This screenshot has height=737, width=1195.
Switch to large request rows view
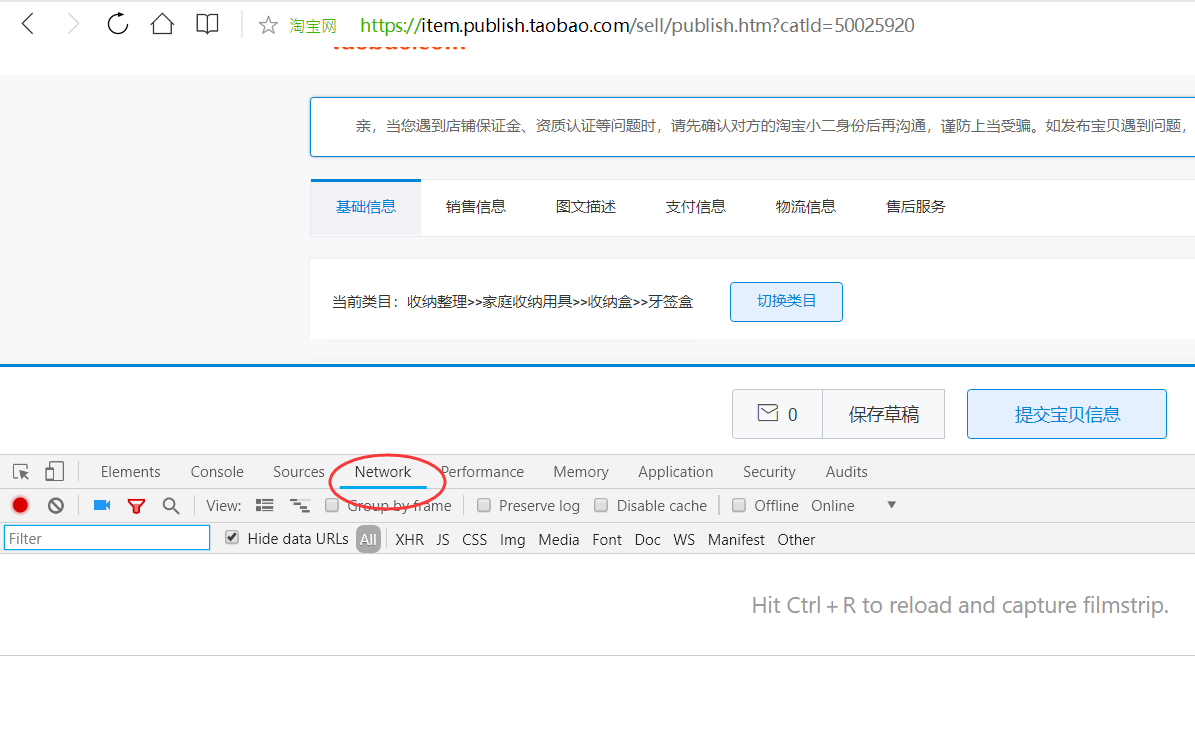[x=265, y=506]
